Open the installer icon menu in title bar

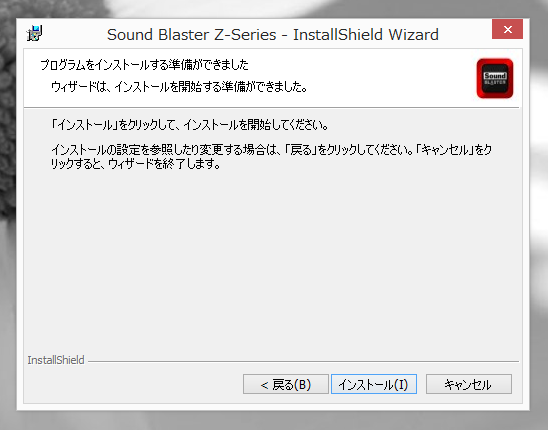click(x=34, y=34)
